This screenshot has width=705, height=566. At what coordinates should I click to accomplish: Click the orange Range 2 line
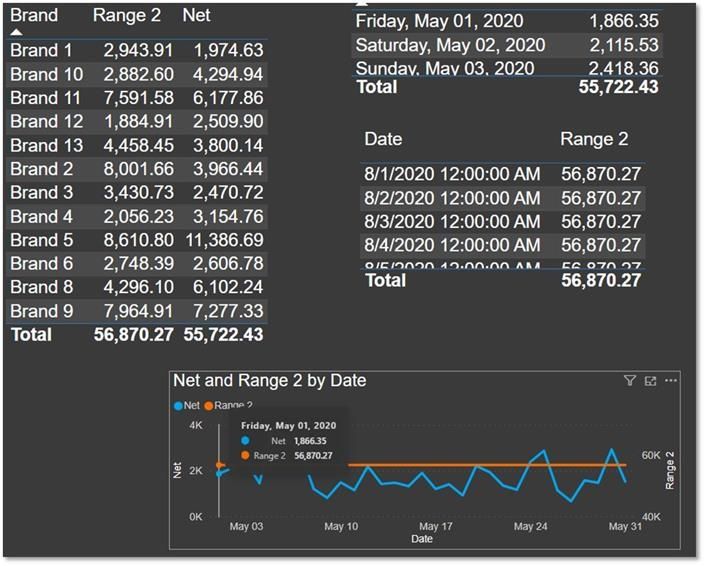click(487, 465)
